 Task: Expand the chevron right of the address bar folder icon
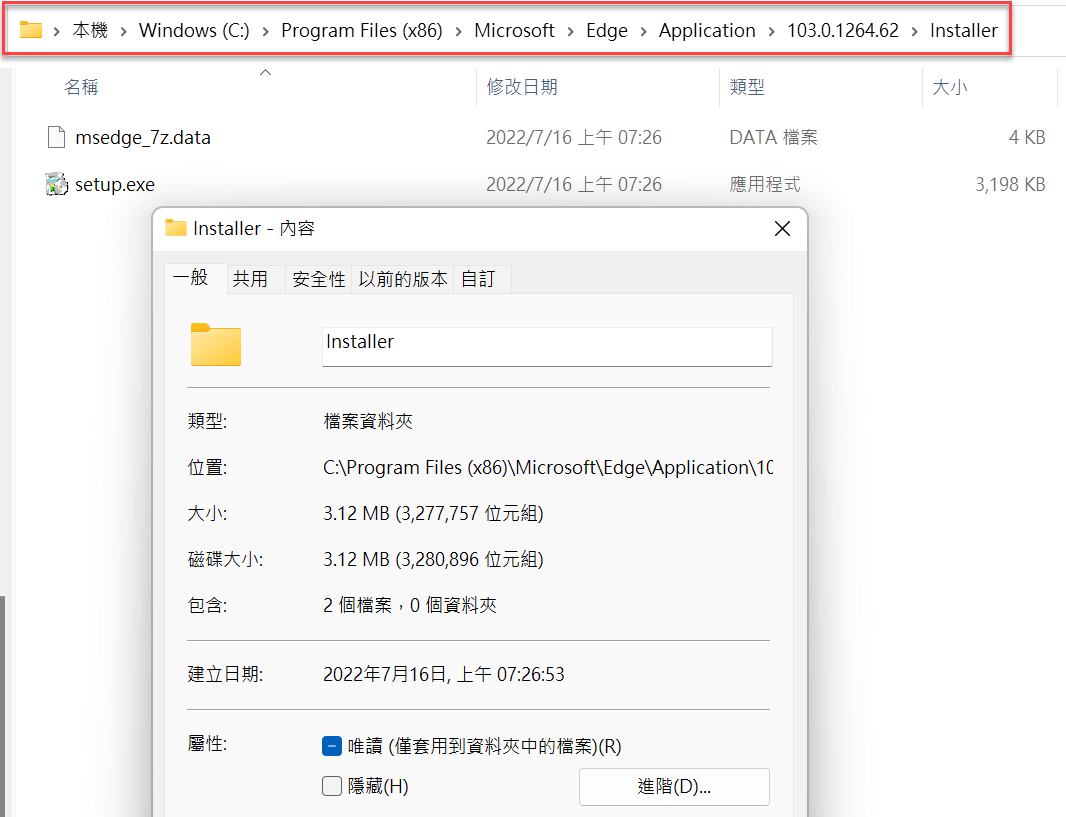[x=56, y=31]
